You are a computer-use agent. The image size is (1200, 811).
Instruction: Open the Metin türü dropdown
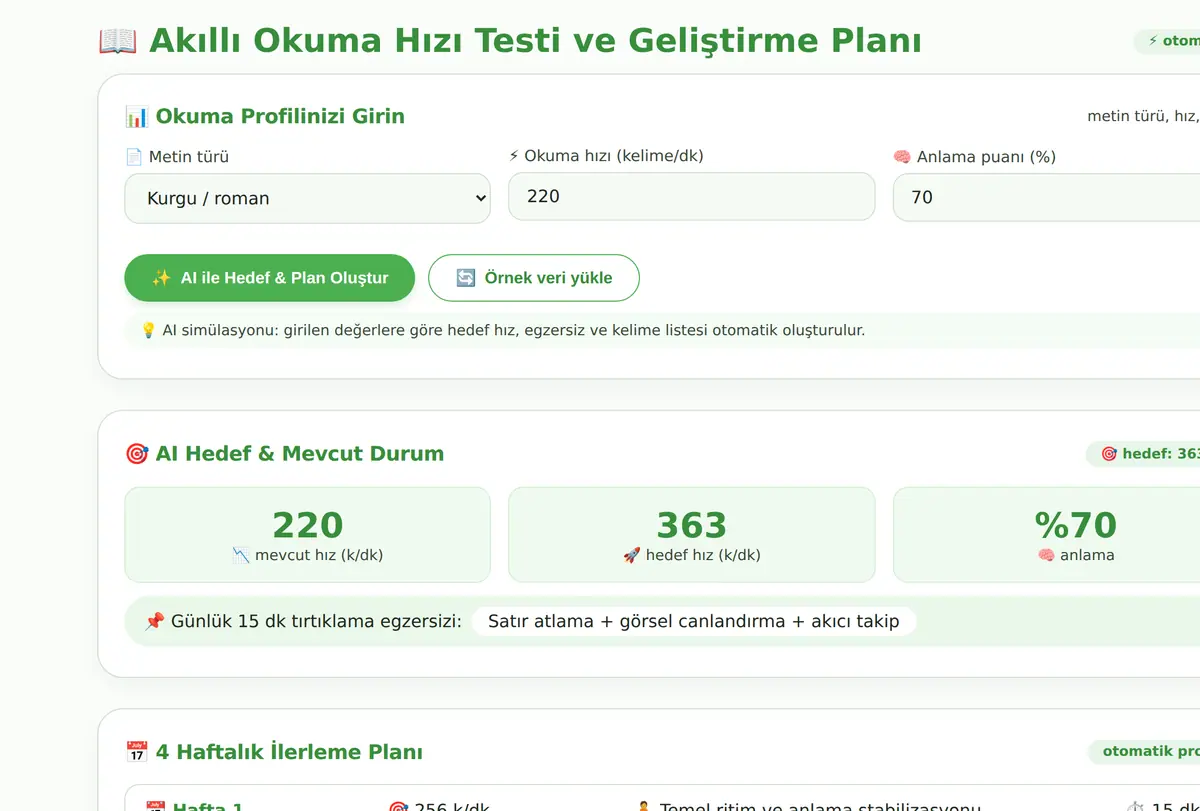coord(307,198)
